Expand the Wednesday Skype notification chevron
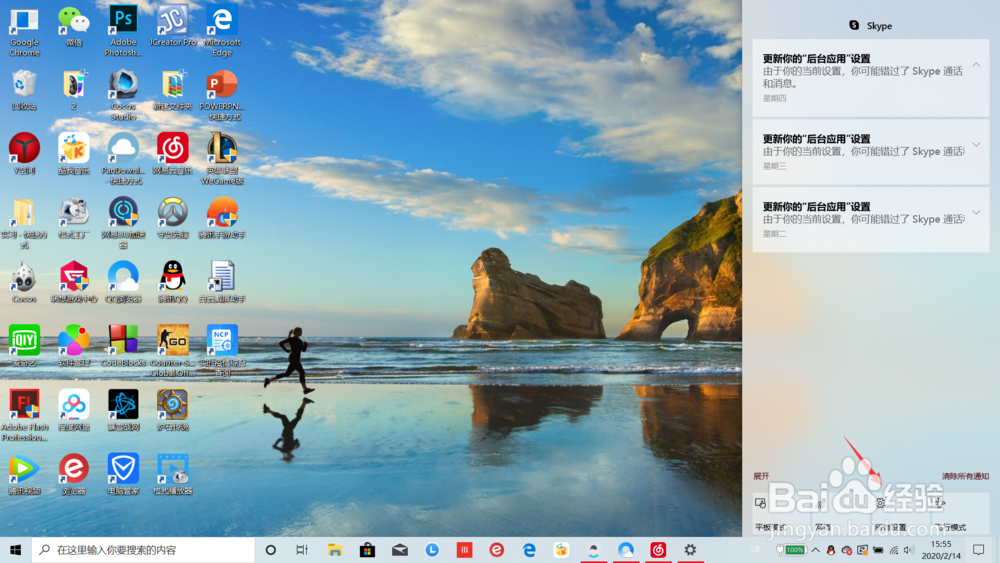This screenshot has height=563, width=1000. [x=976, y=145]
